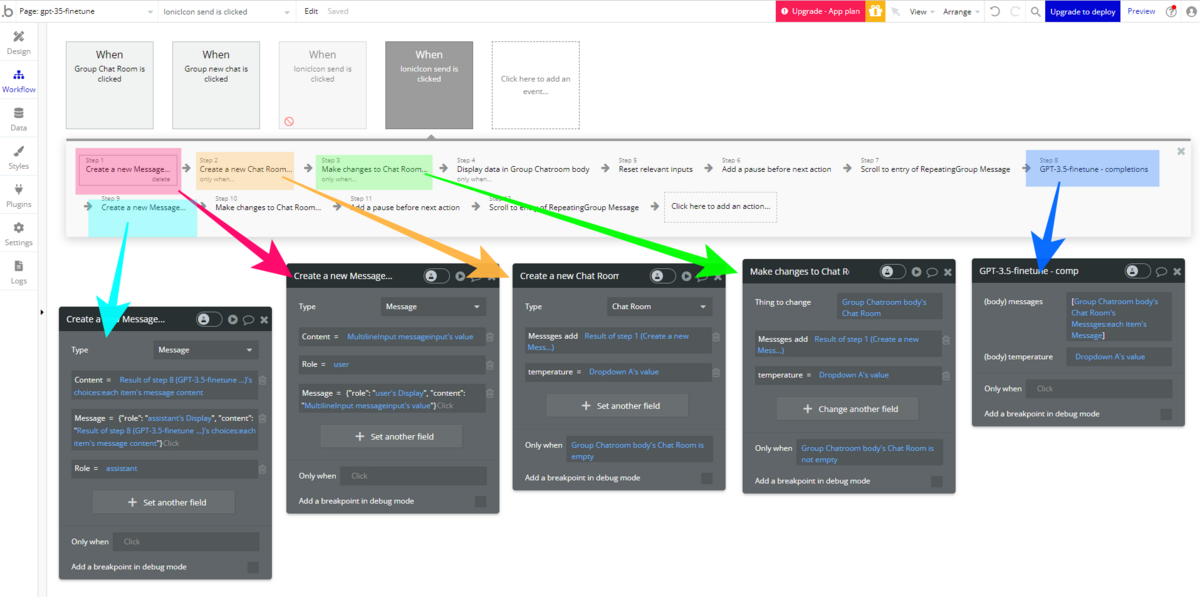
Task: Open the Chat Room type dropdown
Action: pos(660,307)
